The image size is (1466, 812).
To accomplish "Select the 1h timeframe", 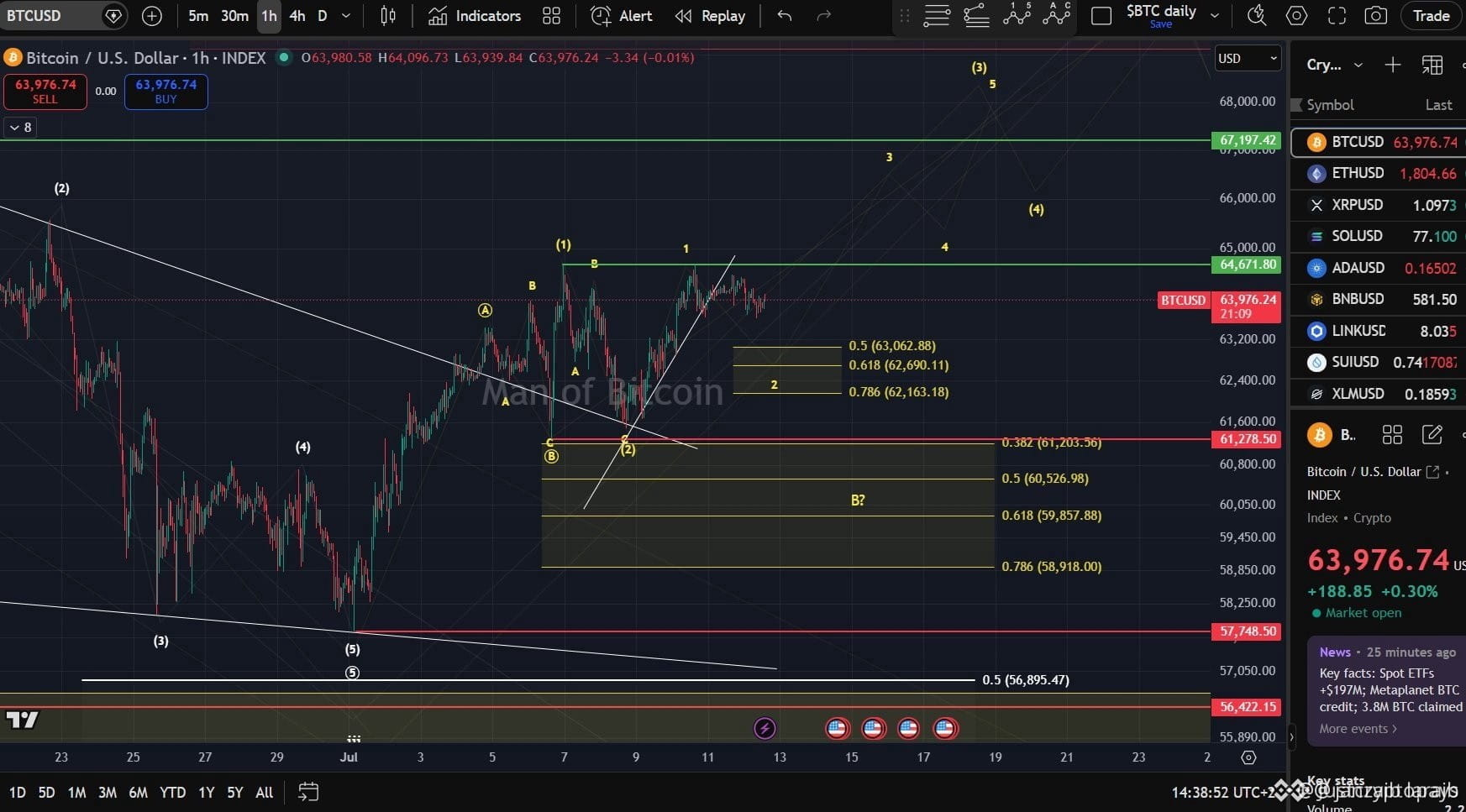I will [x=269, y=16].
